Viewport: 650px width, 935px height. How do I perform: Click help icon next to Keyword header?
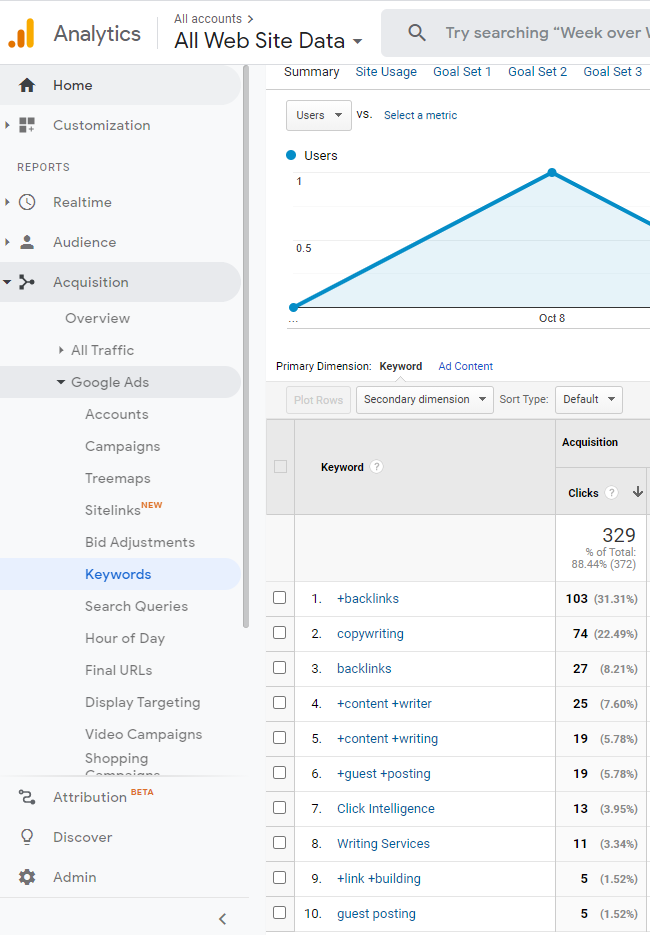coord(376,467)
